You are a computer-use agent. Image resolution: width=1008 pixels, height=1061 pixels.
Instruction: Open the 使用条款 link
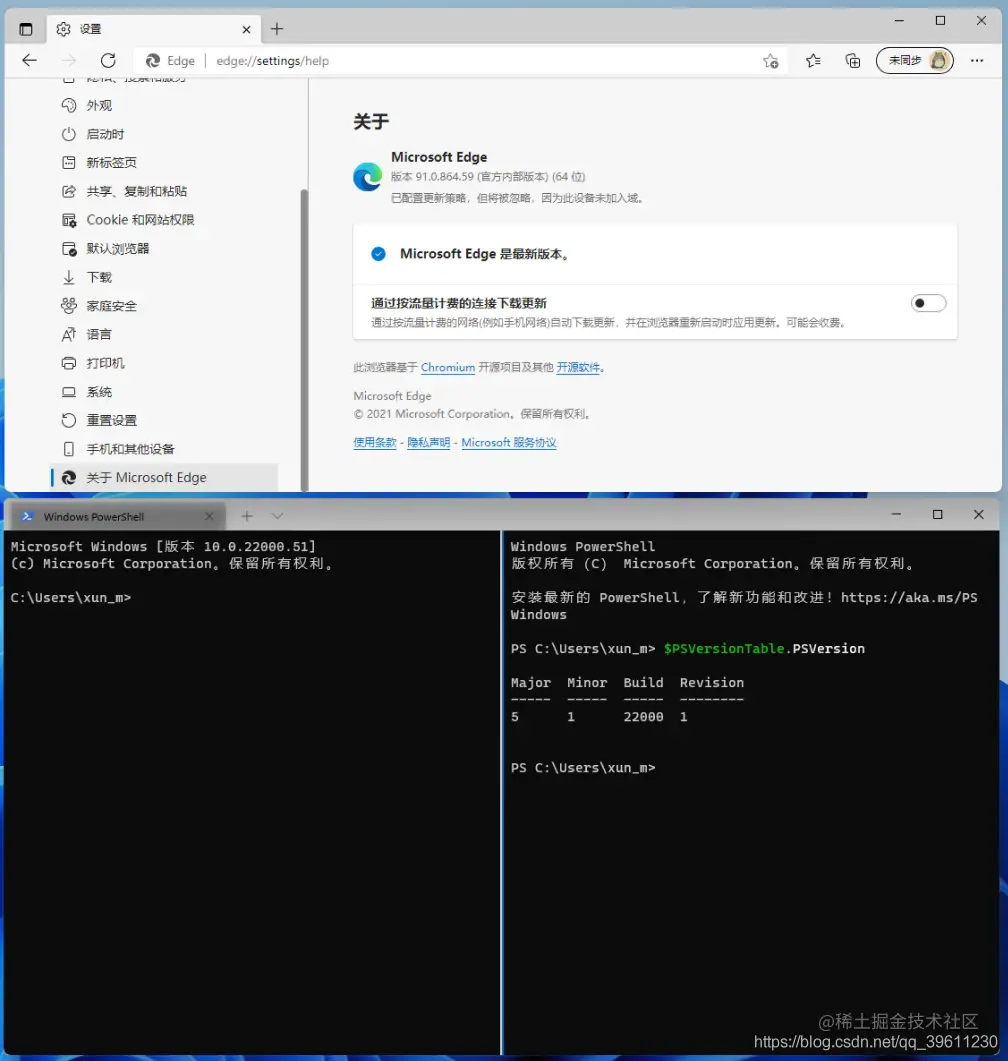point(375,443)
